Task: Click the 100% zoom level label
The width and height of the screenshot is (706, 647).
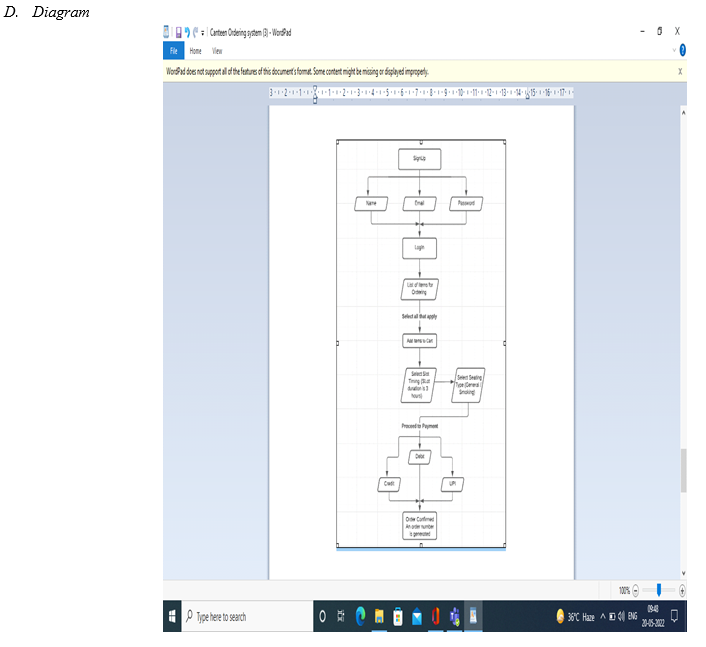Action: point(624,590)
